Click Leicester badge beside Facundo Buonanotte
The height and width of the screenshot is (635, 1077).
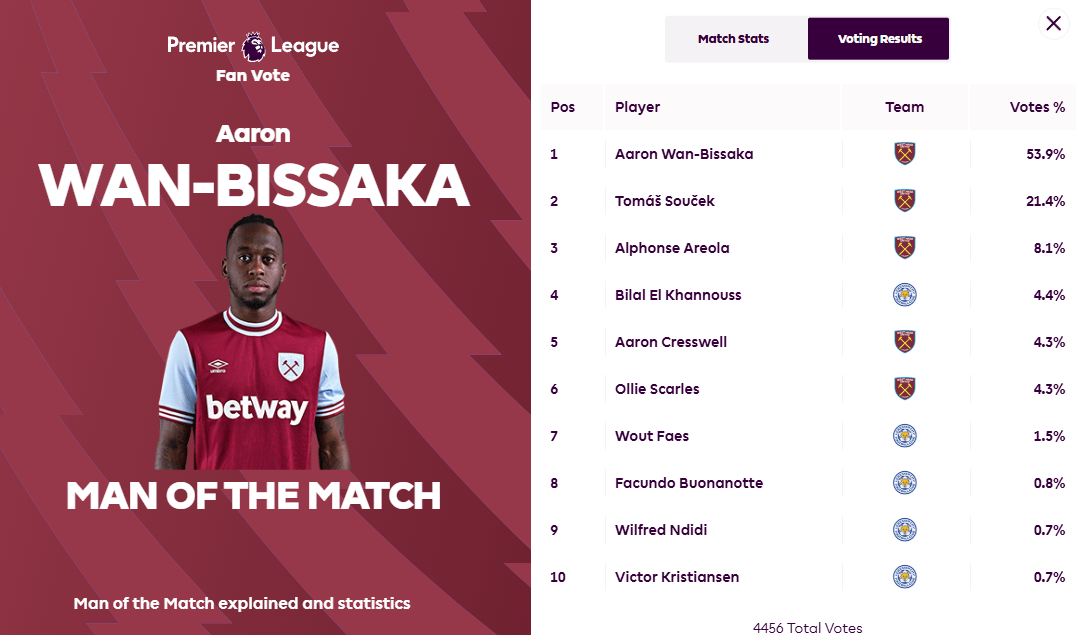[x=905, y=482]
